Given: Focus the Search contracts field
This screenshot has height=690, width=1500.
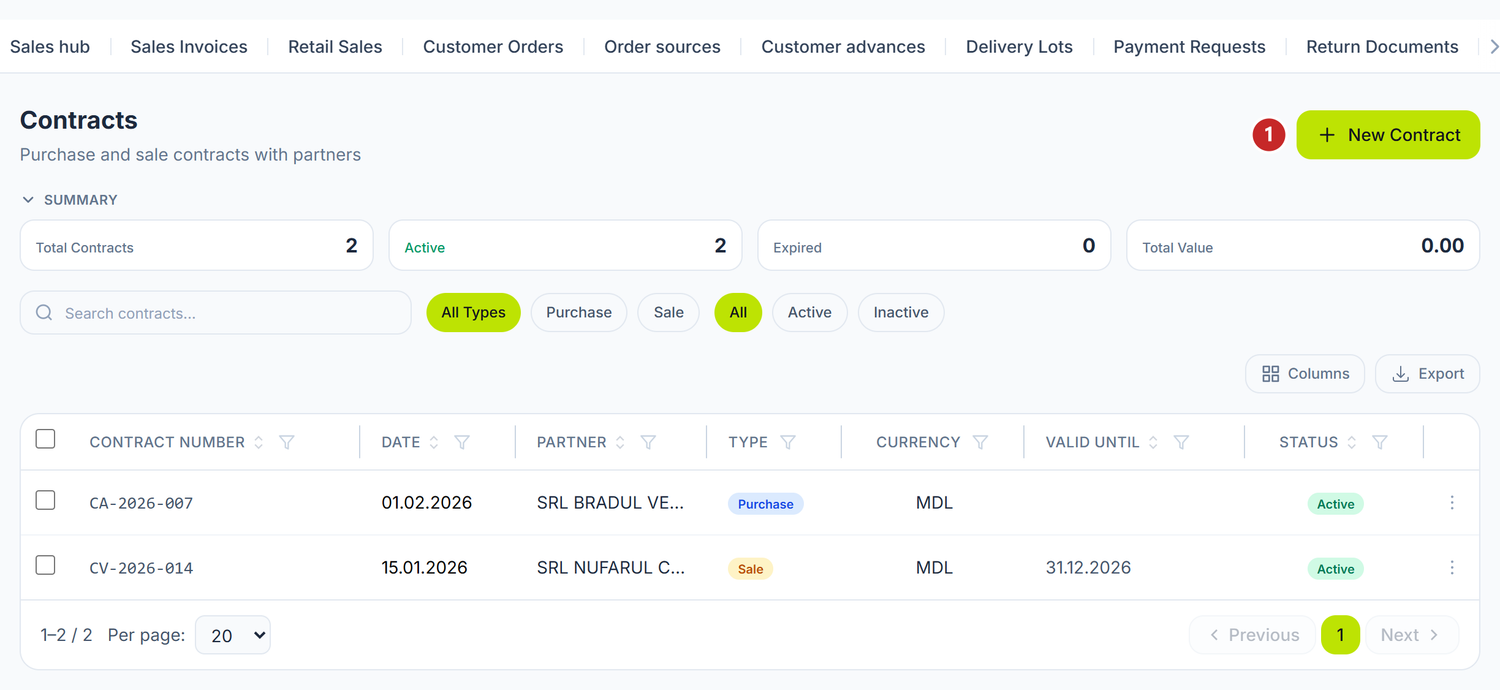Looking at the screenshot, I should point(216,313).
